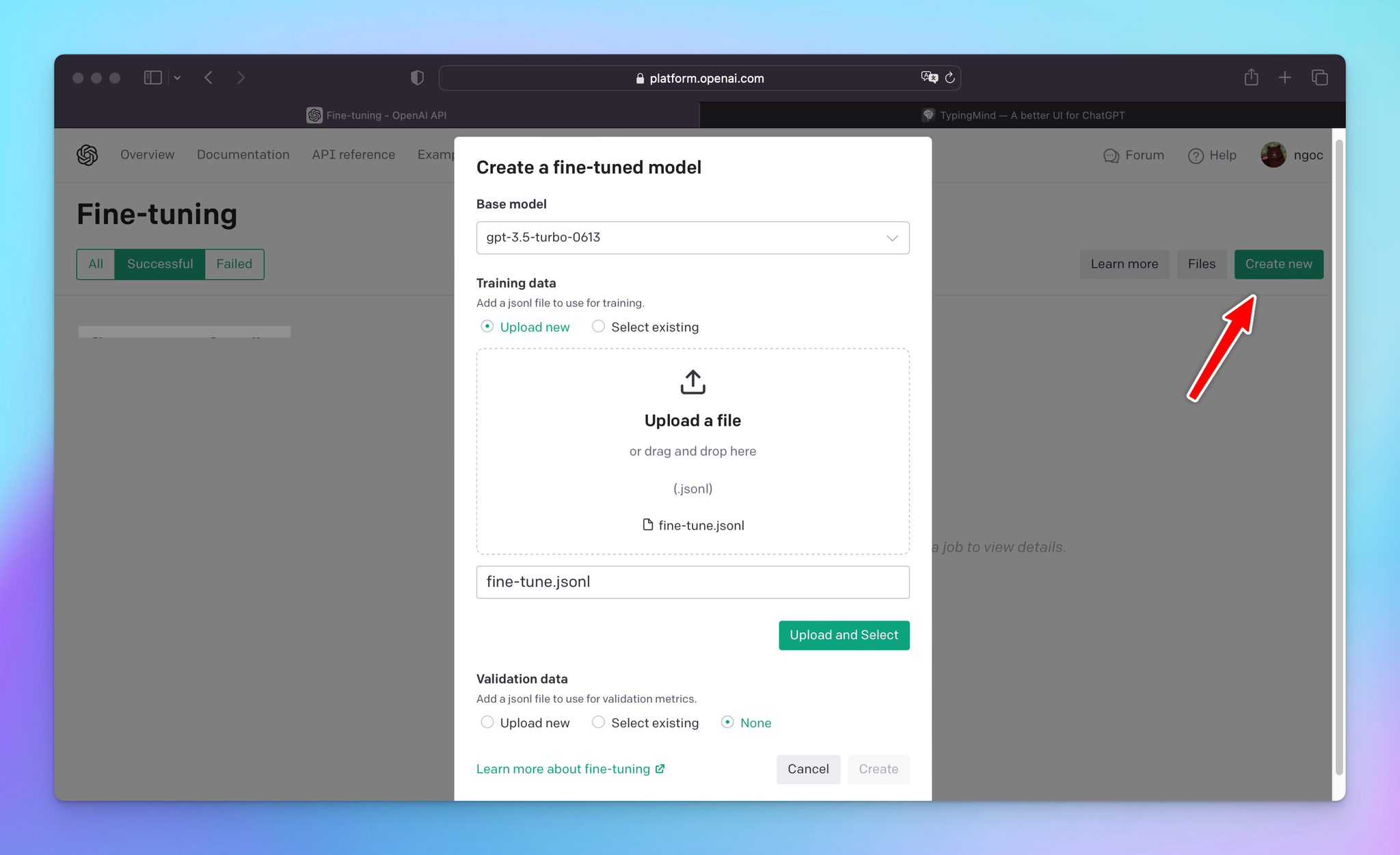Click the Upload a file heading
1400x855 pixels.
pos(692,421)
